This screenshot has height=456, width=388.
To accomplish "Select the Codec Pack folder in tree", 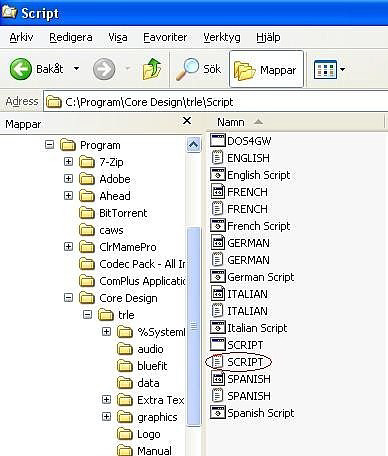I will tap(132, 264).
